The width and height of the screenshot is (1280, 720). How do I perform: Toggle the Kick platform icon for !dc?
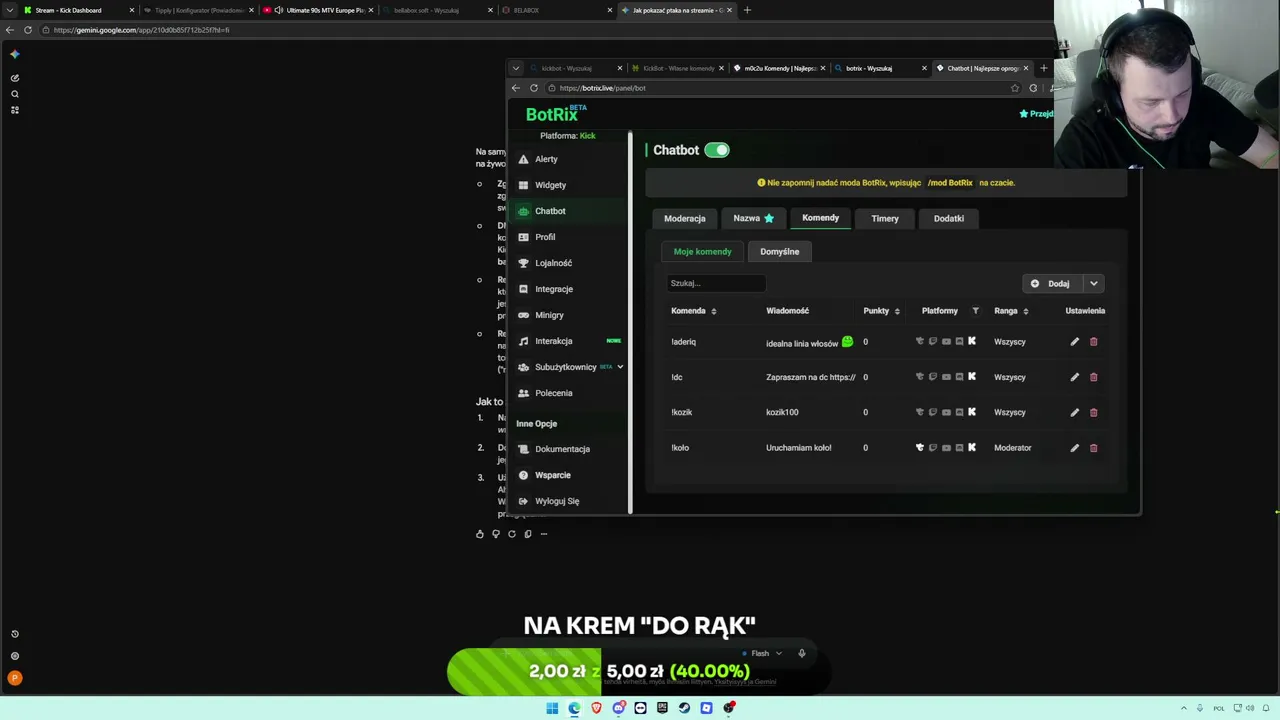pos(972,377)
